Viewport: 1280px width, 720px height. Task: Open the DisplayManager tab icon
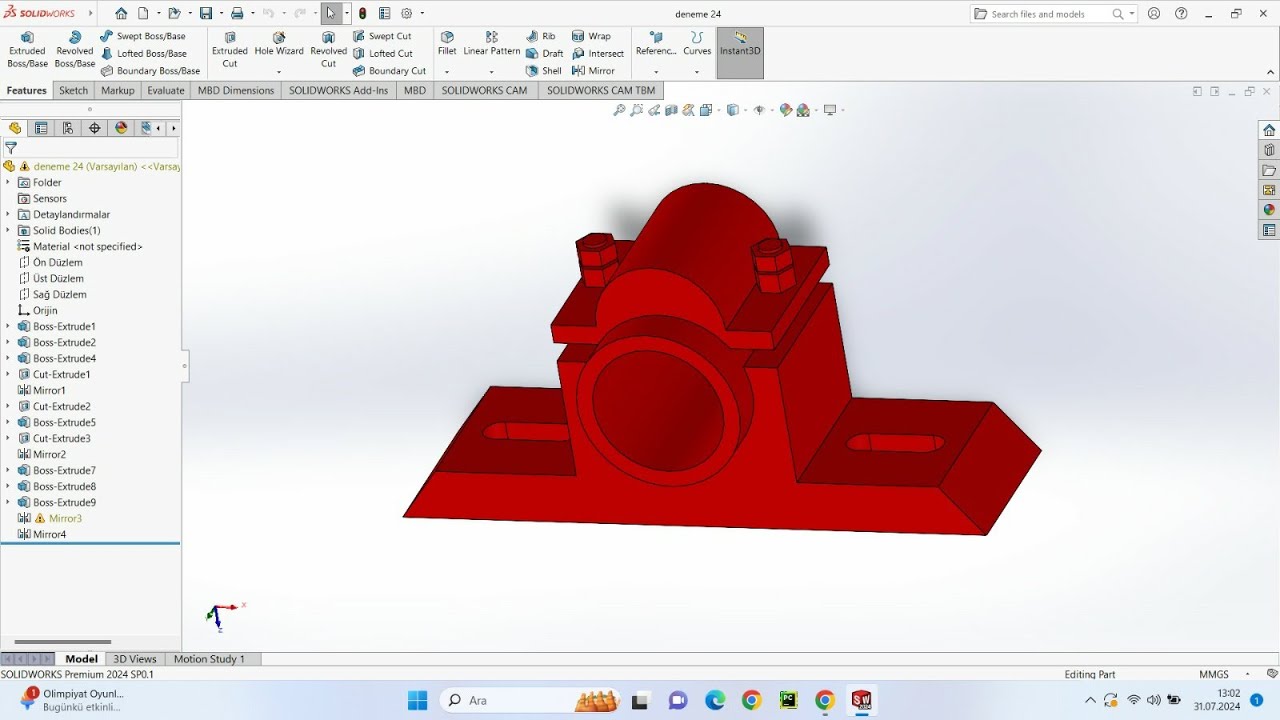click(122, 128)
